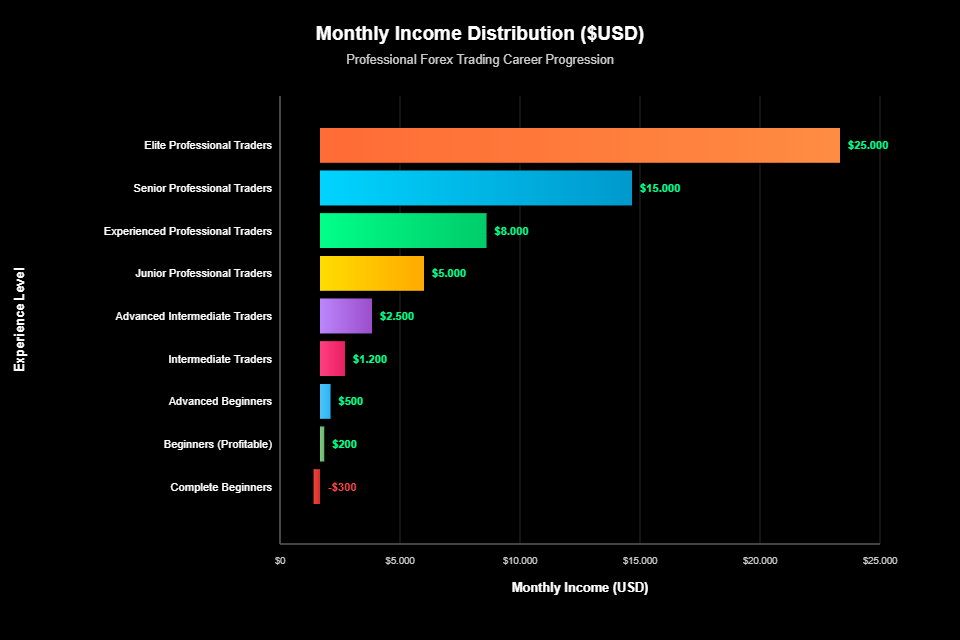Click the $25.000 value label

pos(867,145)
